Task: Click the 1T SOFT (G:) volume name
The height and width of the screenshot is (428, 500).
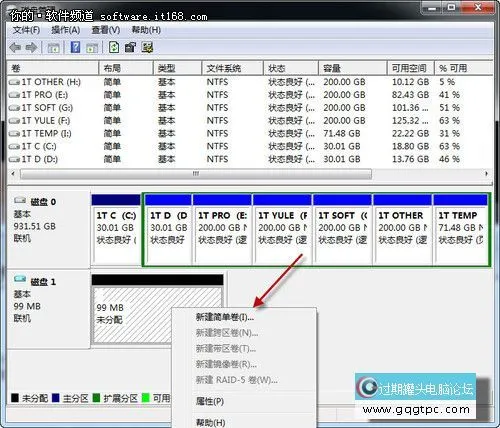Action: coord(47,108)
